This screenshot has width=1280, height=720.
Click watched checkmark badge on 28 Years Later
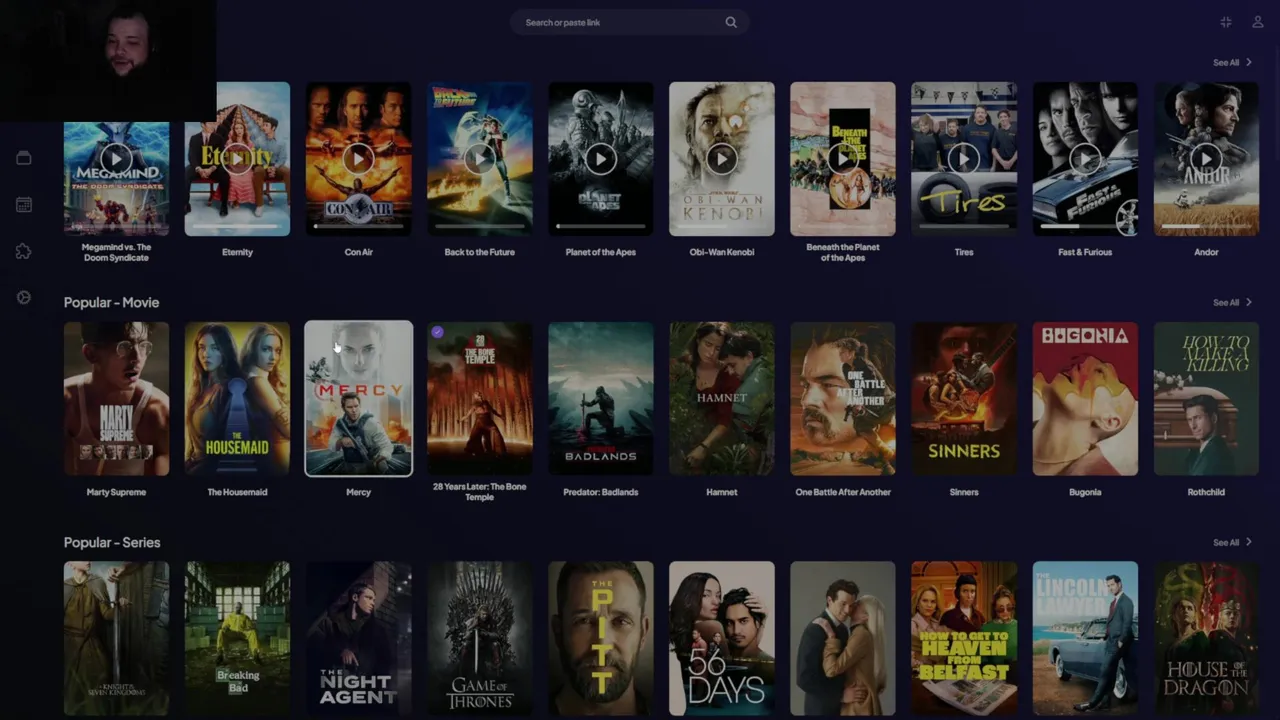(x=437, y=332)
